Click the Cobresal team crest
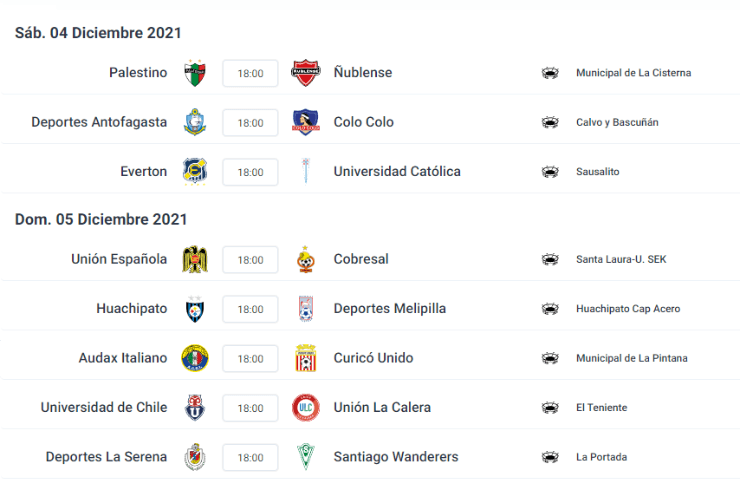The width and height of the screenshot is (740, 490). (305, 259)
